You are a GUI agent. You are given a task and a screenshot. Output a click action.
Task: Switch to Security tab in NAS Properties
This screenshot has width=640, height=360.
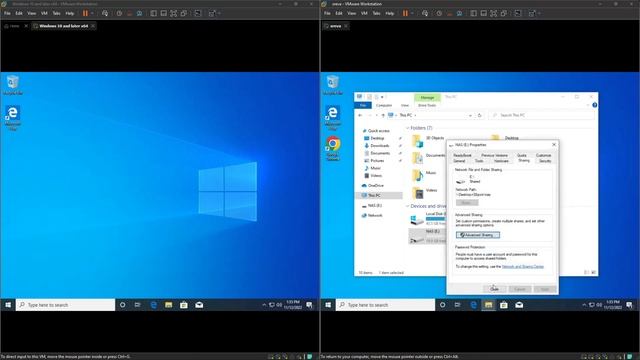pyautogui.click(x=545, y=161)
